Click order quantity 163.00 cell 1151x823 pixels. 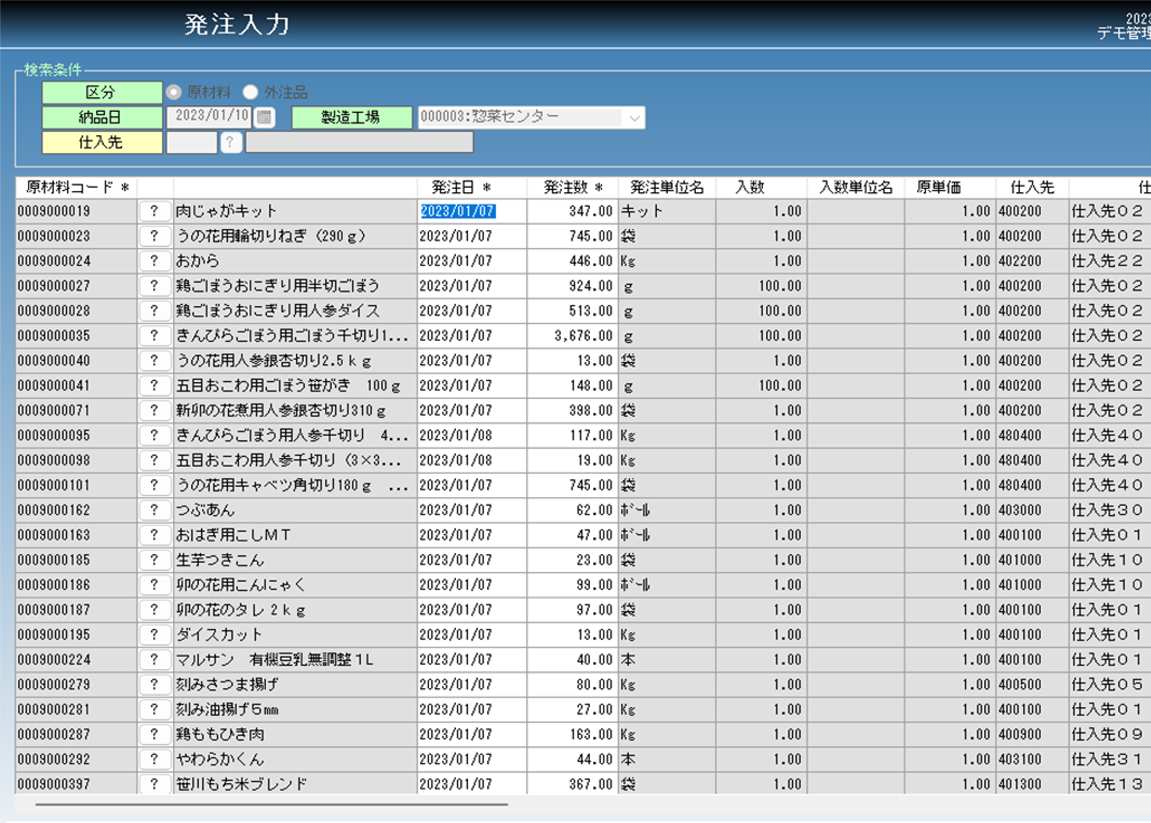click(573, 735)
